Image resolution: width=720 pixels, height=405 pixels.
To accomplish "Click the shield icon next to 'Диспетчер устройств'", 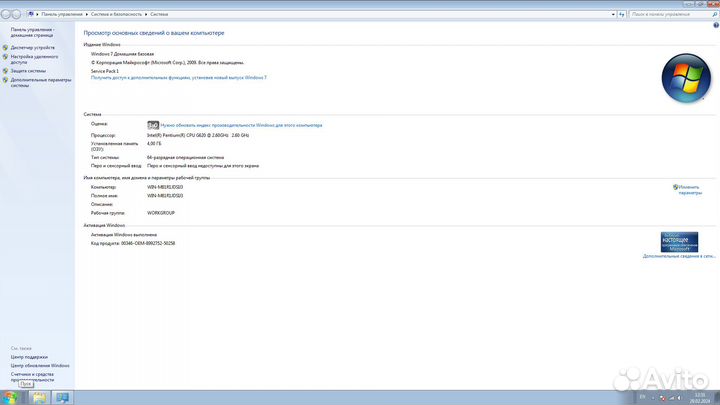I will tap(6, 48).
